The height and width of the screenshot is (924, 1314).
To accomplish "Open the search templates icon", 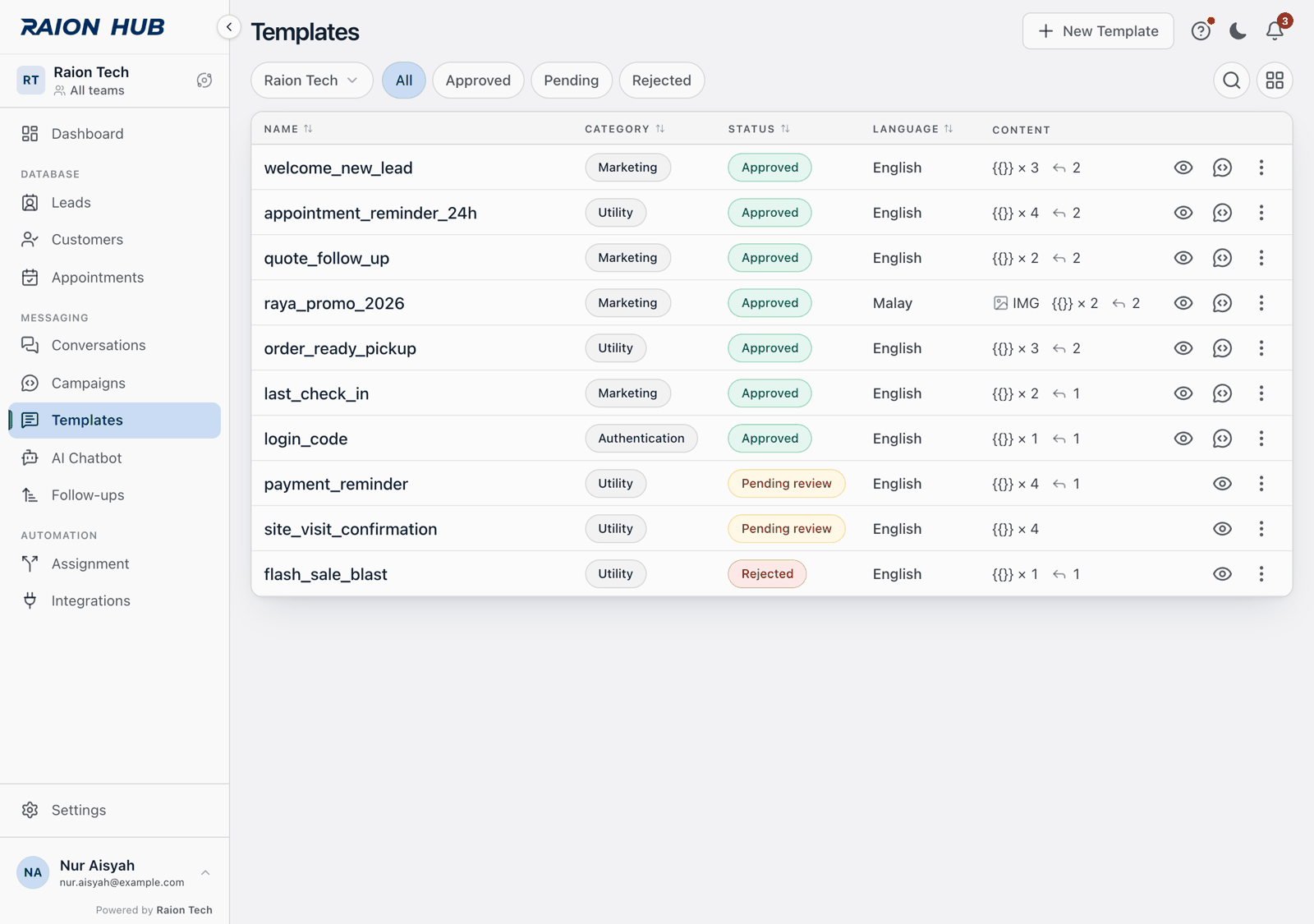I will tap(1231, 80).
